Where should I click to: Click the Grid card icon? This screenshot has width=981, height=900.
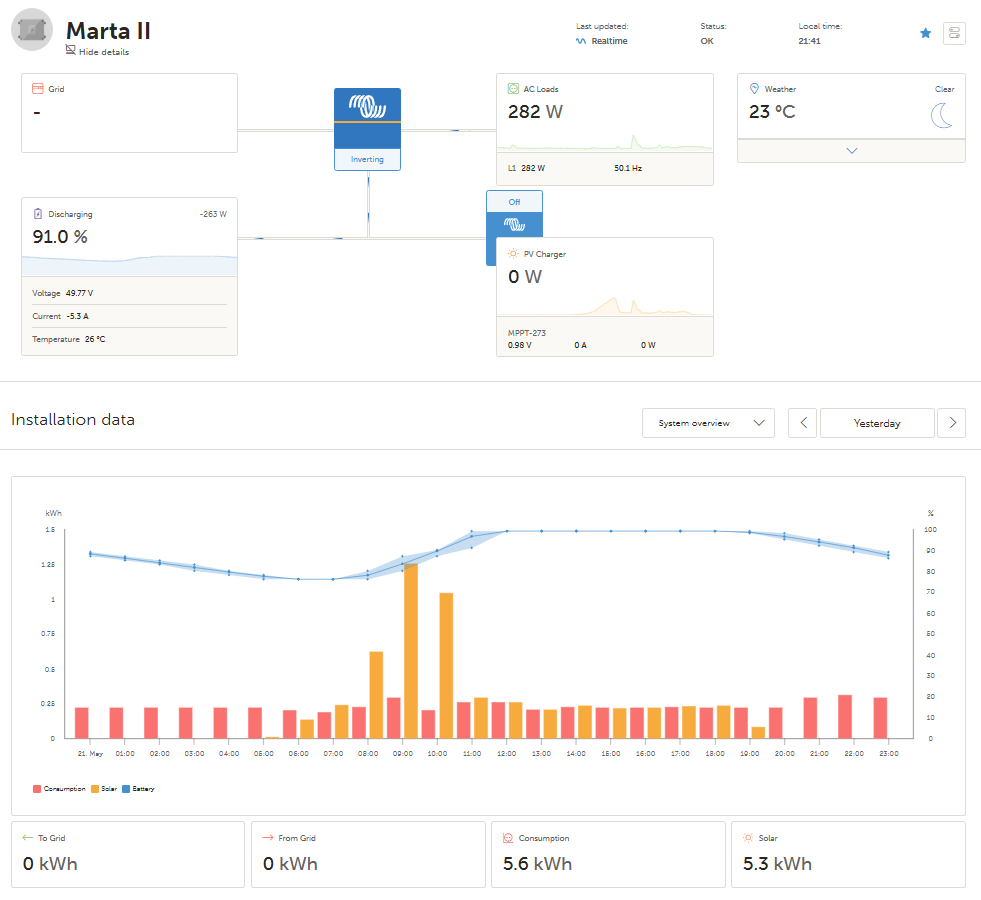(38, 89)
